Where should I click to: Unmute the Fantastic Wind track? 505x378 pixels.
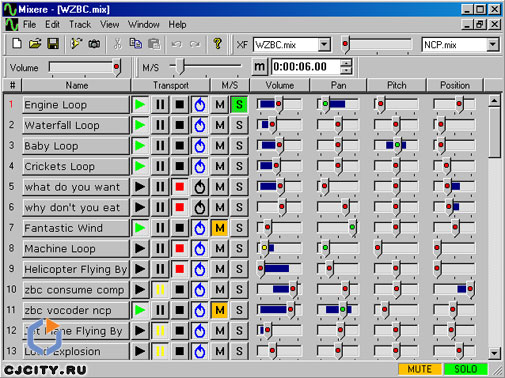[219, 228]
